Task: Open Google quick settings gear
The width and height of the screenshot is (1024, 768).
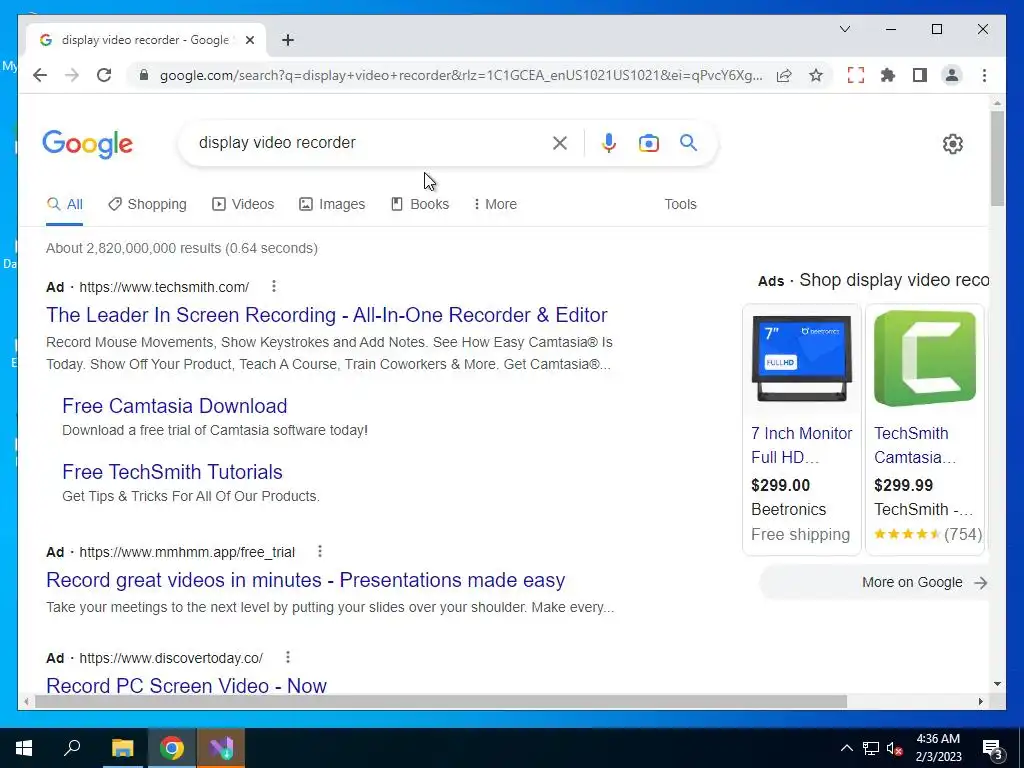Action: coord(953,144)
